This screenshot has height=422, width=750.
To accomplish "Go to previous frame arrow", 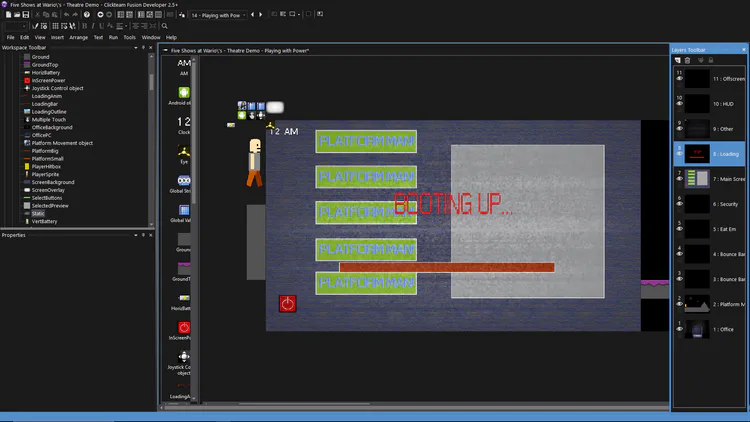I will (253, 15).
